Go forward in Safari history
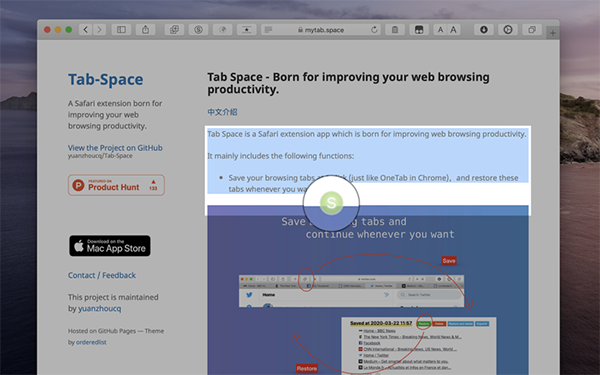This screenshot has height=375, width=600. (x=99, y=29)
